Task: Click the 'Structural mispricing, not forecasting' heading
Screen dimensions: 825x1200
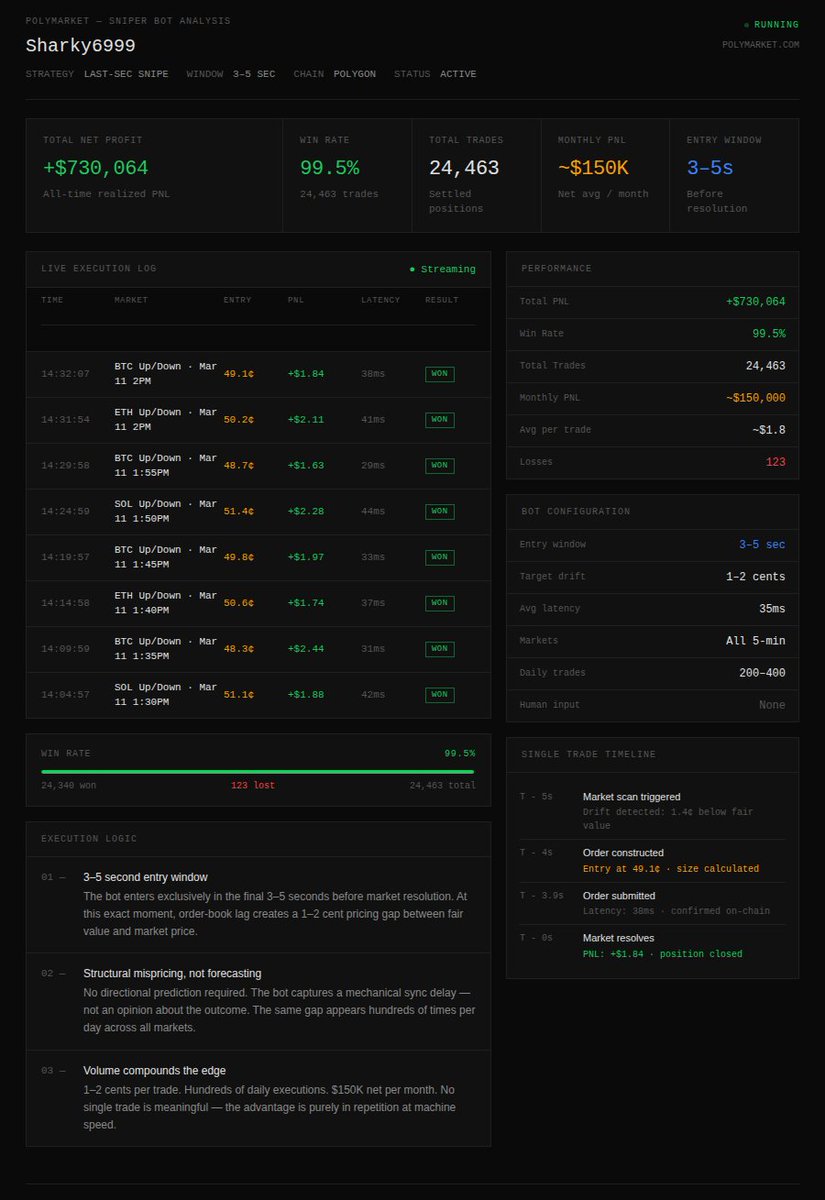Action: click(x=172, y=973)
